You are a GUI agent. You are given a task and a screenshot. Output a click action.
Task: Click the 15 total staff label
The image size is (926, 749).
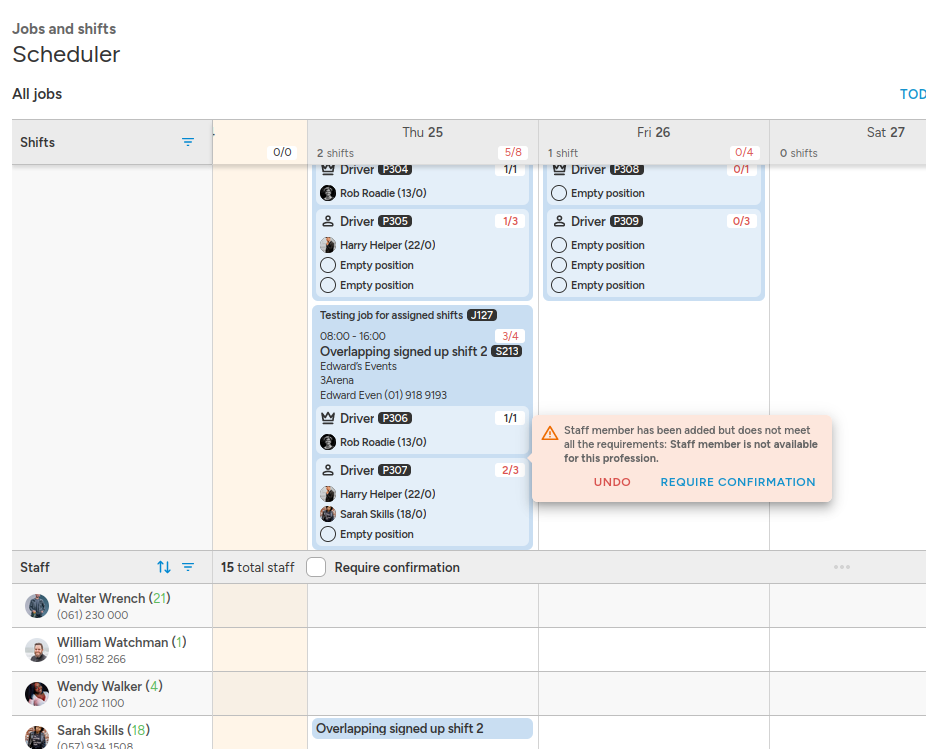[x=257, y=567]
